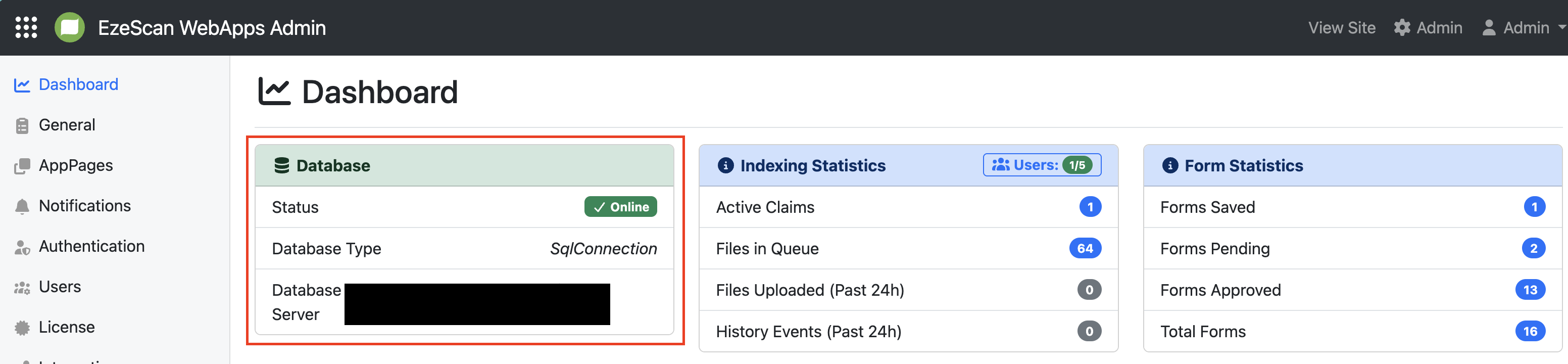Click the History Events (Past 24h) label
Screen dimensions: 1568x364
tap(808, 331)
